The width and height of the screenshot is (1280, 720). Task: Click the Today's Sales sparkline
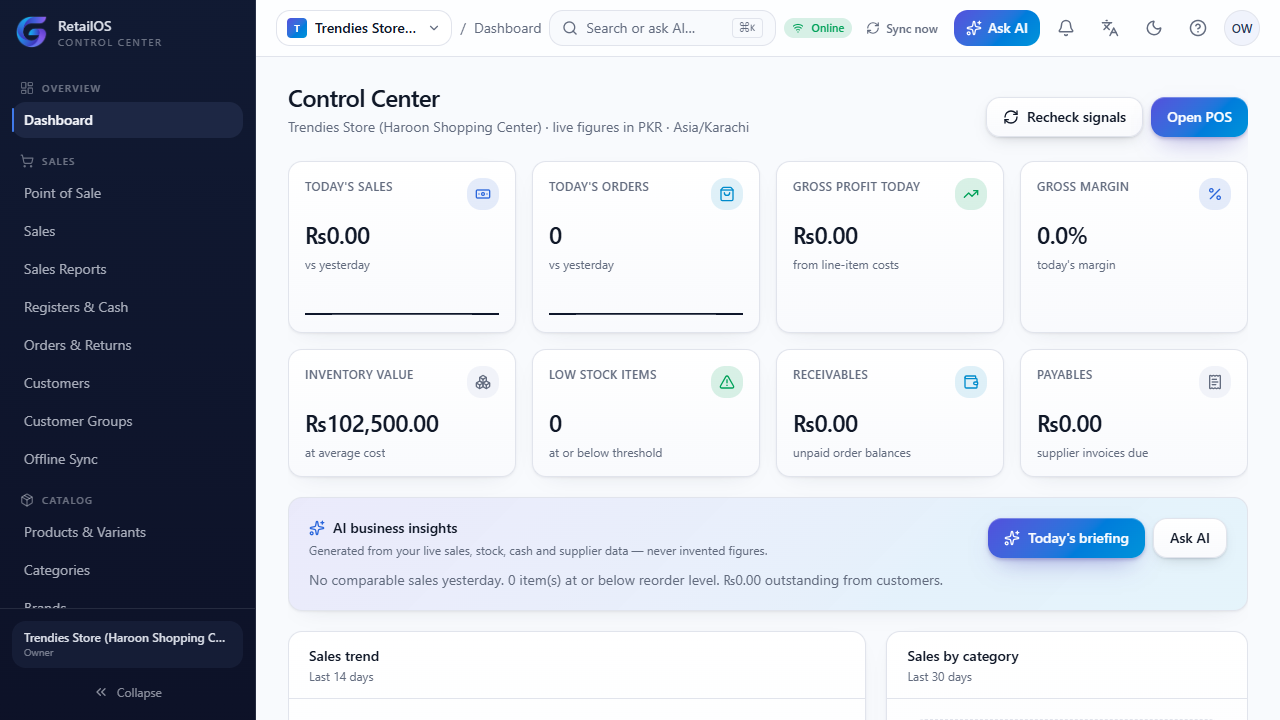pyautogui.click(x=402, y=313)
